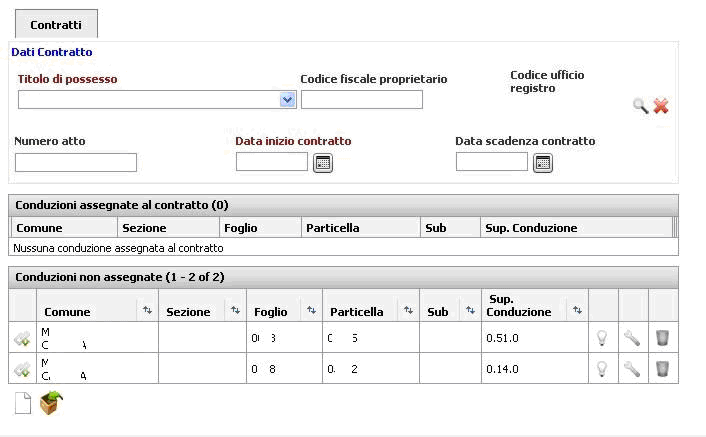This screenshot has width=706, height=437.
Task: Sort unassigned list by Foglio
Action: 311,310
